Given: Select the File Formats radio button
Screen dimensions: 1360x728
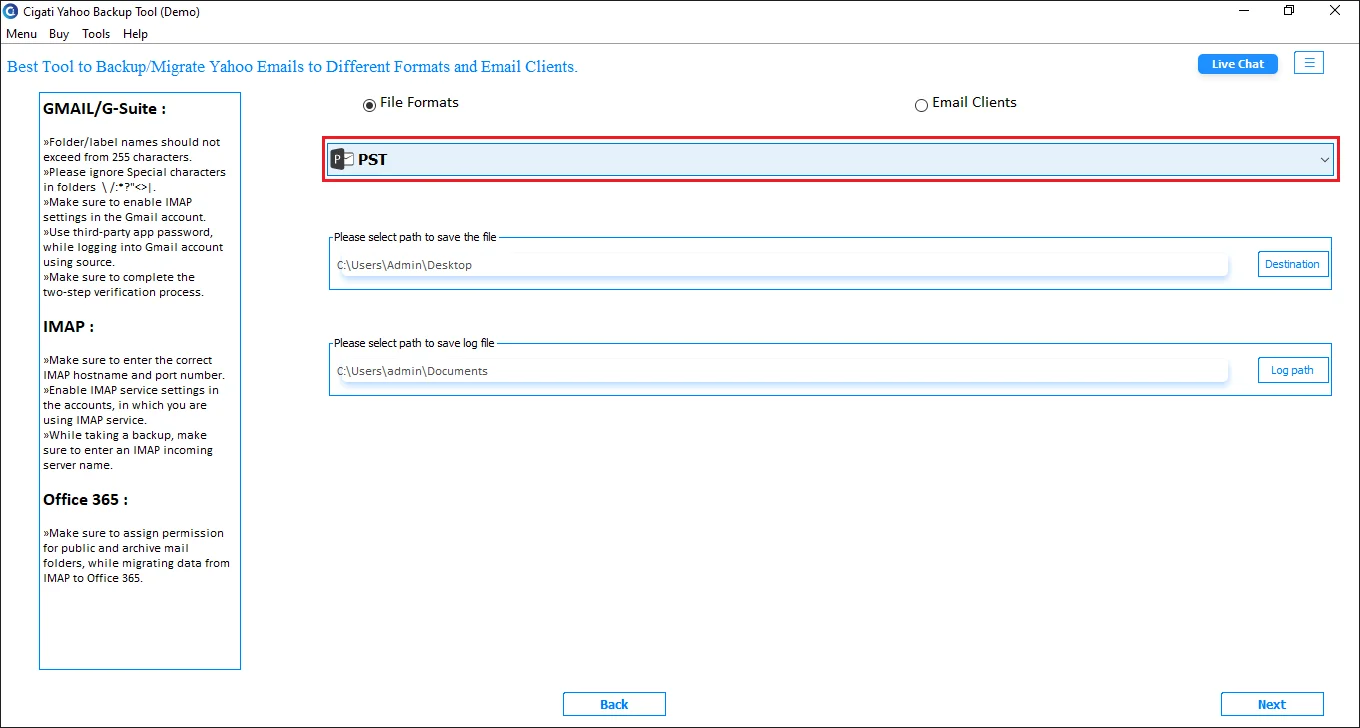Looking at the screenshot, I should 370,105.
